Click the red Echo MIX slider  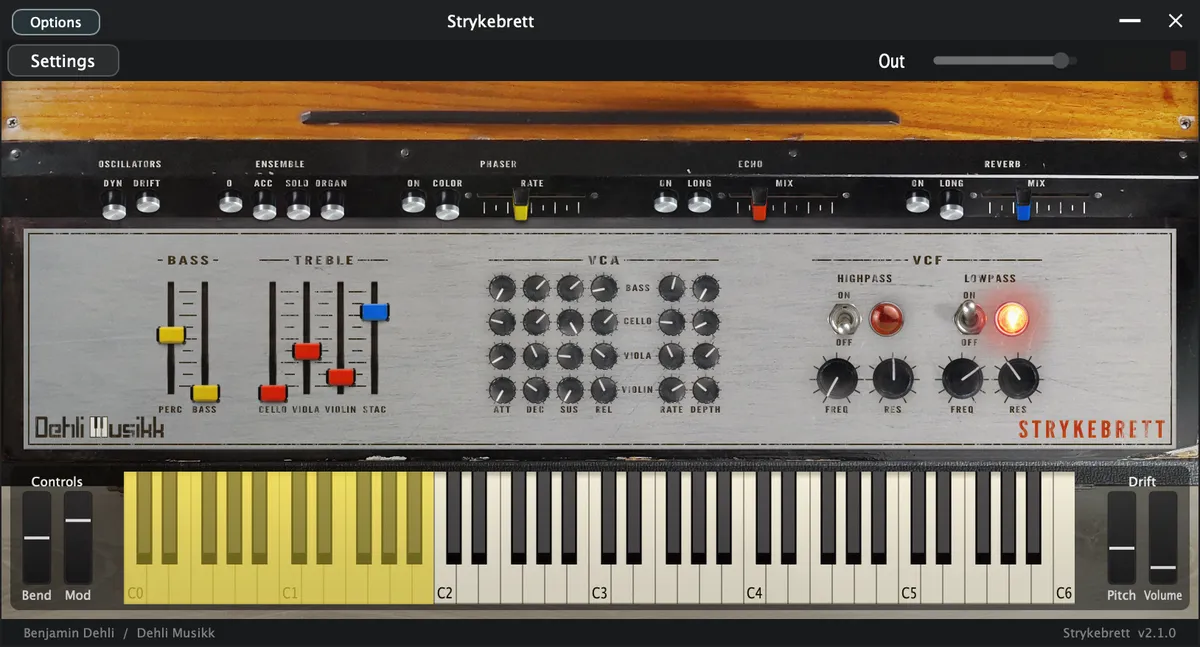point(759,205)
